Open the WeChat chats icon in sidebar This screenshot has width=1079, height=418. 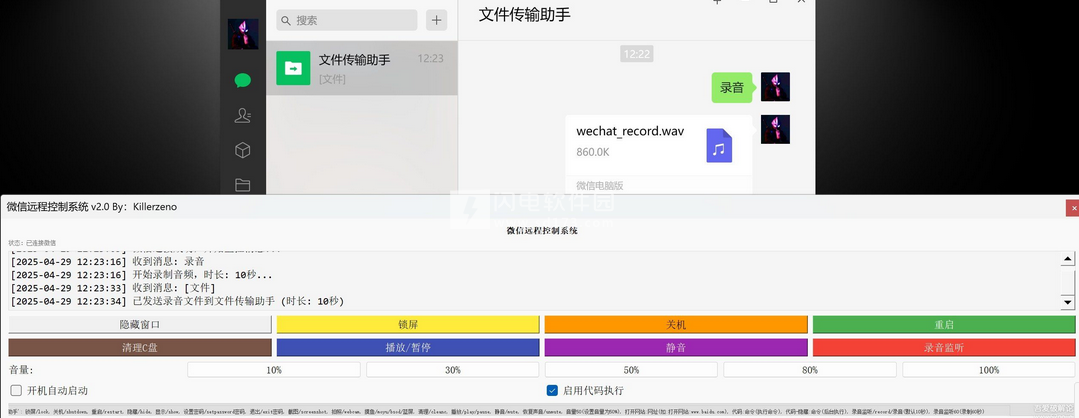[x=242, y=81]
